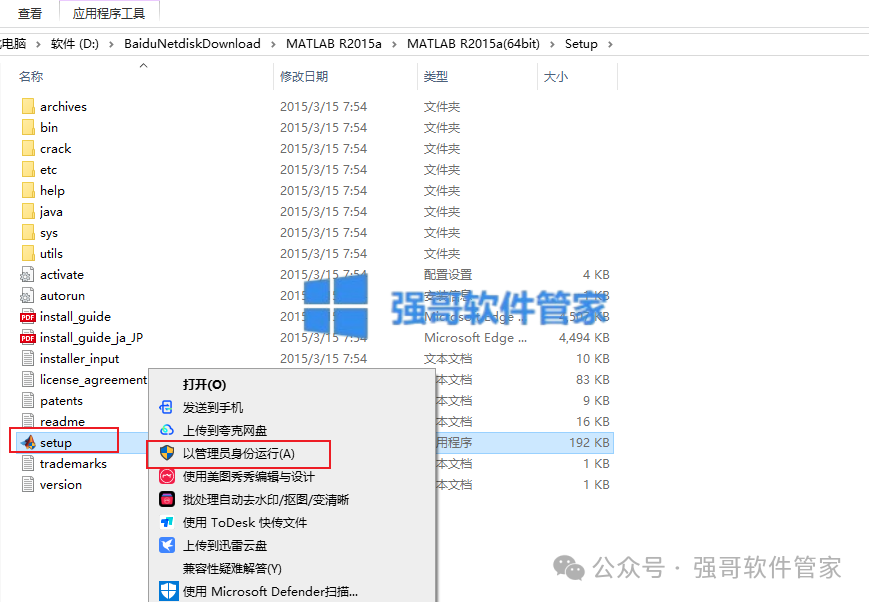Viewport: 869px width, 602px height.
Task: Click the Setup breadcrumb segment
Action: [581, 44]
